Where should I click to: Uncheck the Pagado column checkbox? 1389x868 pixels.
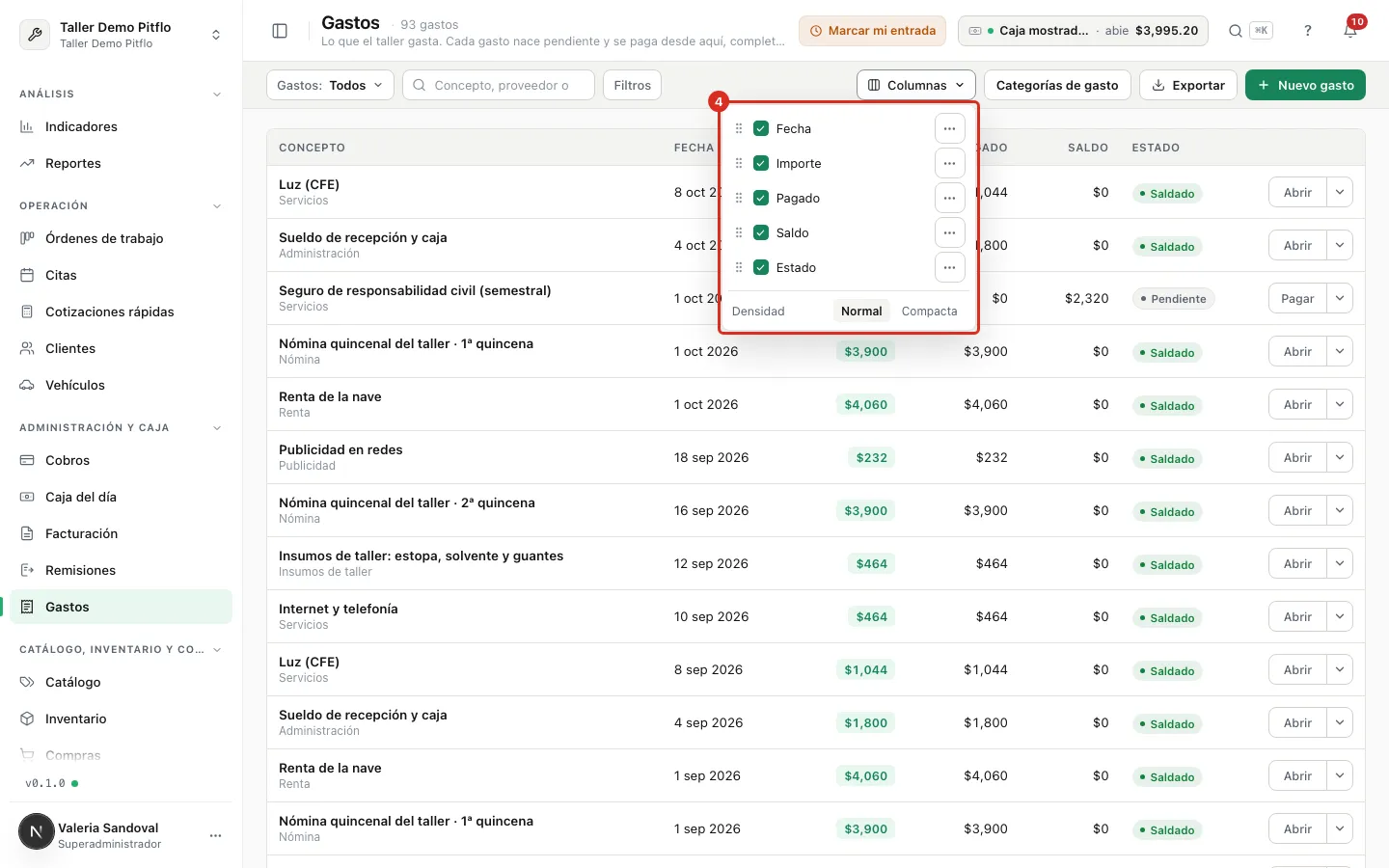pyautogui.click(x=761, y=198)
